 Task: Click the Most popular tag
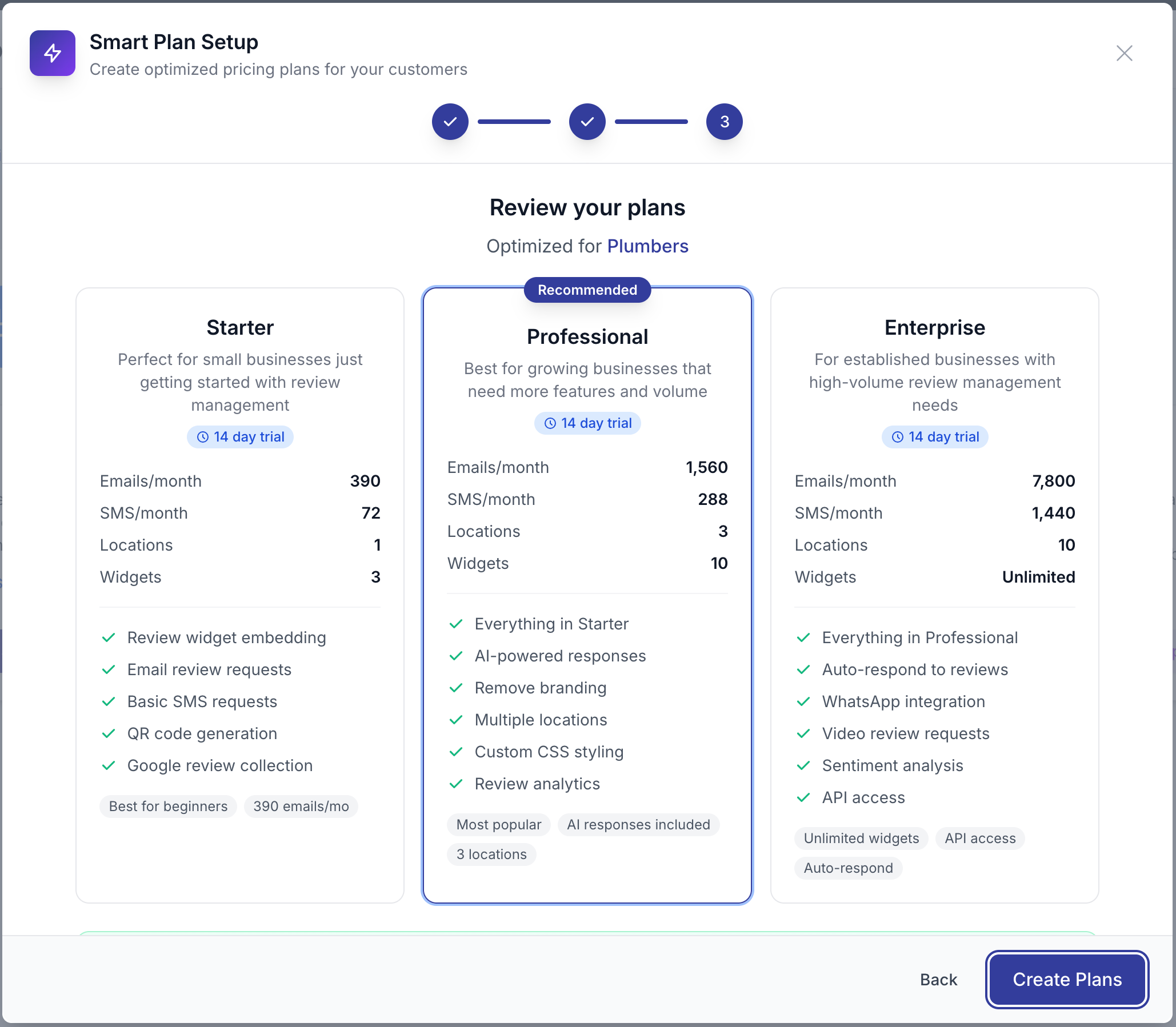(498, 825)
